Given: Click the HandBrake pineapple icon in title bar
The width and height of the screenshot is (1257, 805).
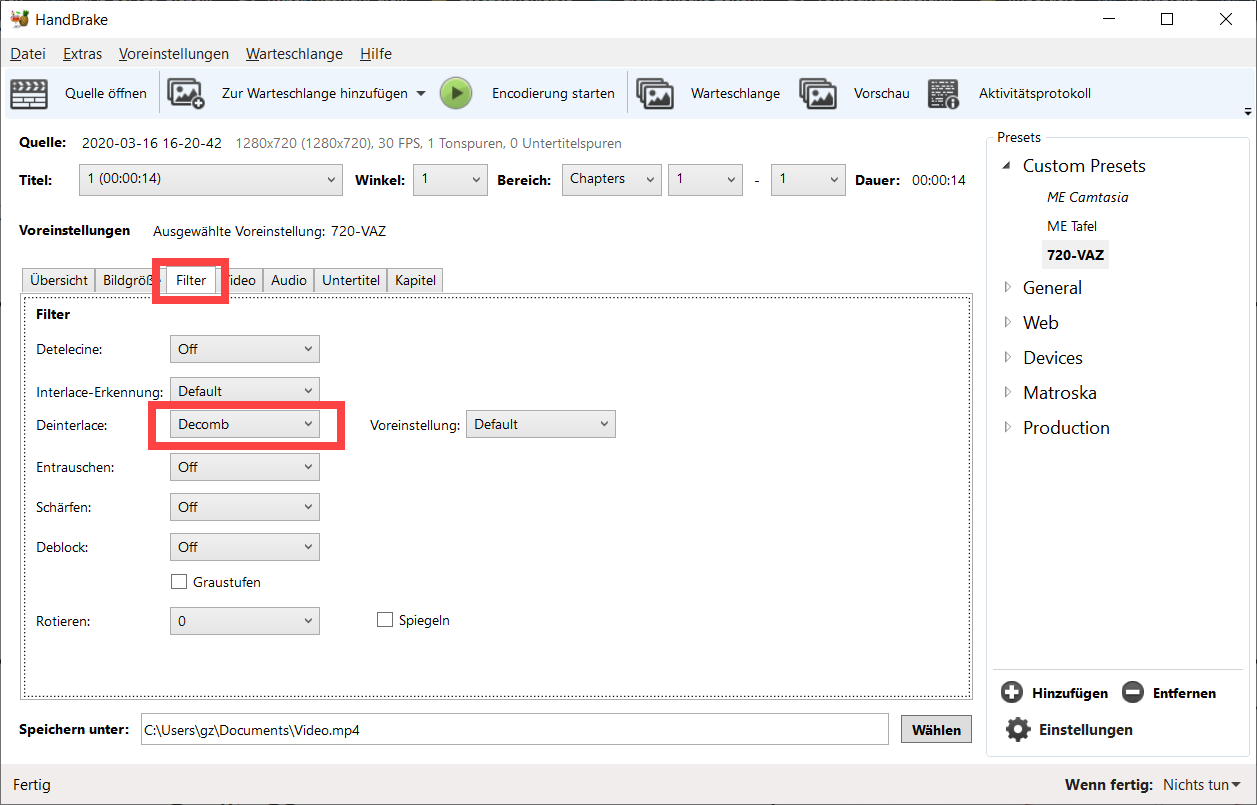Looking at the screenshot, I should pyautogui.click(x=18, y=19).
